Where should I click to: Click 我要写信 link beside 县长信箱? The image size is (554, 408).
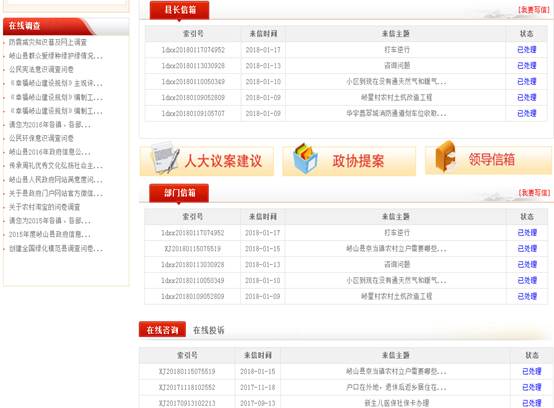534,10
